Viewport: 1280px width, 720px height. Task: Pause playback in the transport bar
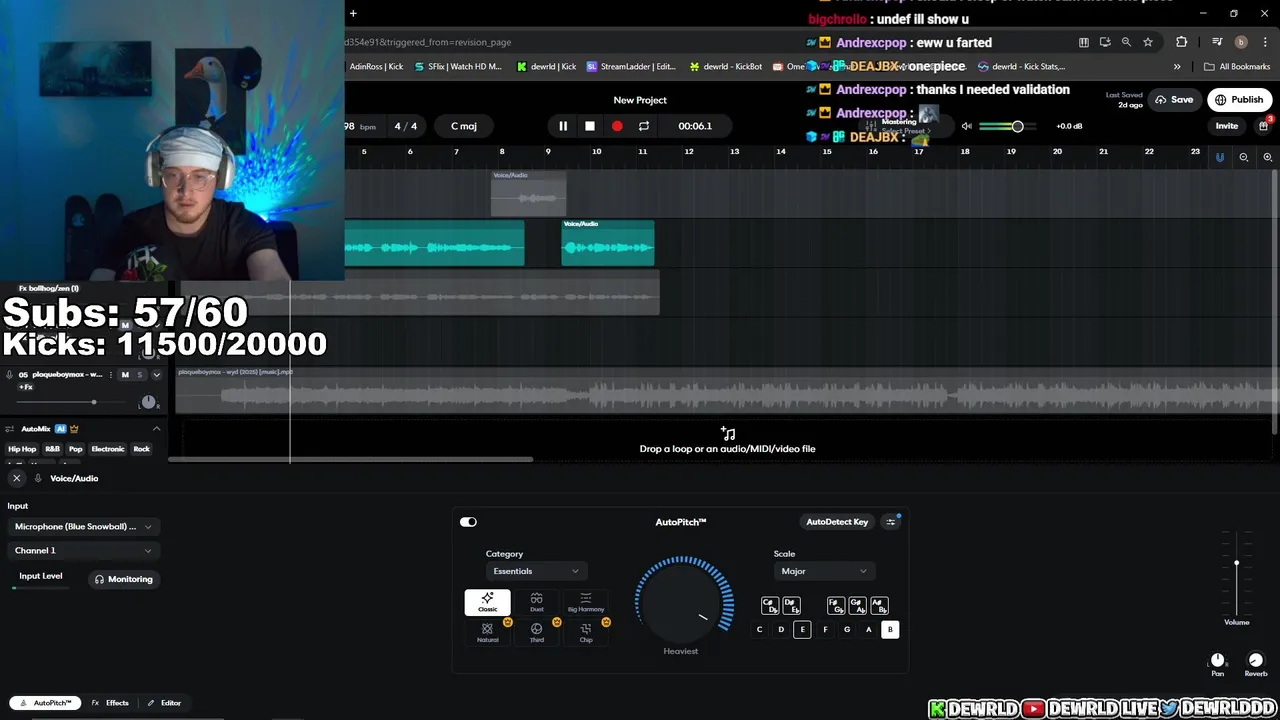click(562, 126)
